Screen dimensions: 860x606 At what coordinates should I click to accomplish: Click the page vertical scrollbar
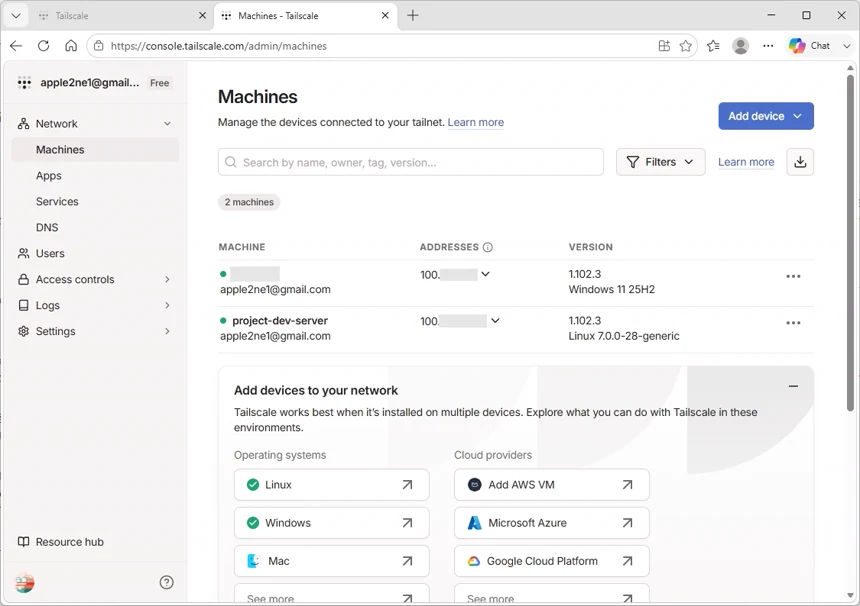coord(850,243)
